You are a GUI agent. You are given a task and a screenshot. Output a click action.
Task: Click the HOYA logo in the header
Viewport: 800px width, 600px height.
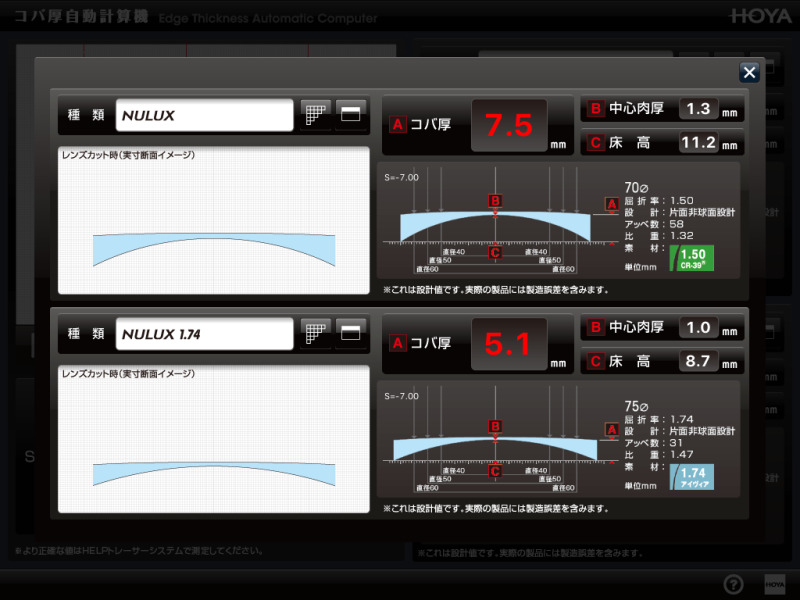pyautogui.click(x=760, y=16)
